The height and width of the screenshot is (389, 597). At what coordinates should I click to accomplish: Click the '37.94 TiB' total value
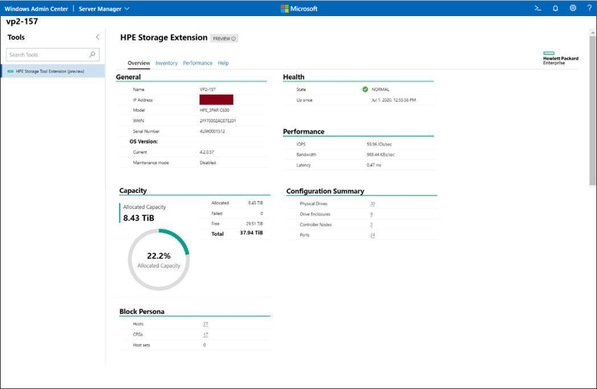(x=251, y=233)
